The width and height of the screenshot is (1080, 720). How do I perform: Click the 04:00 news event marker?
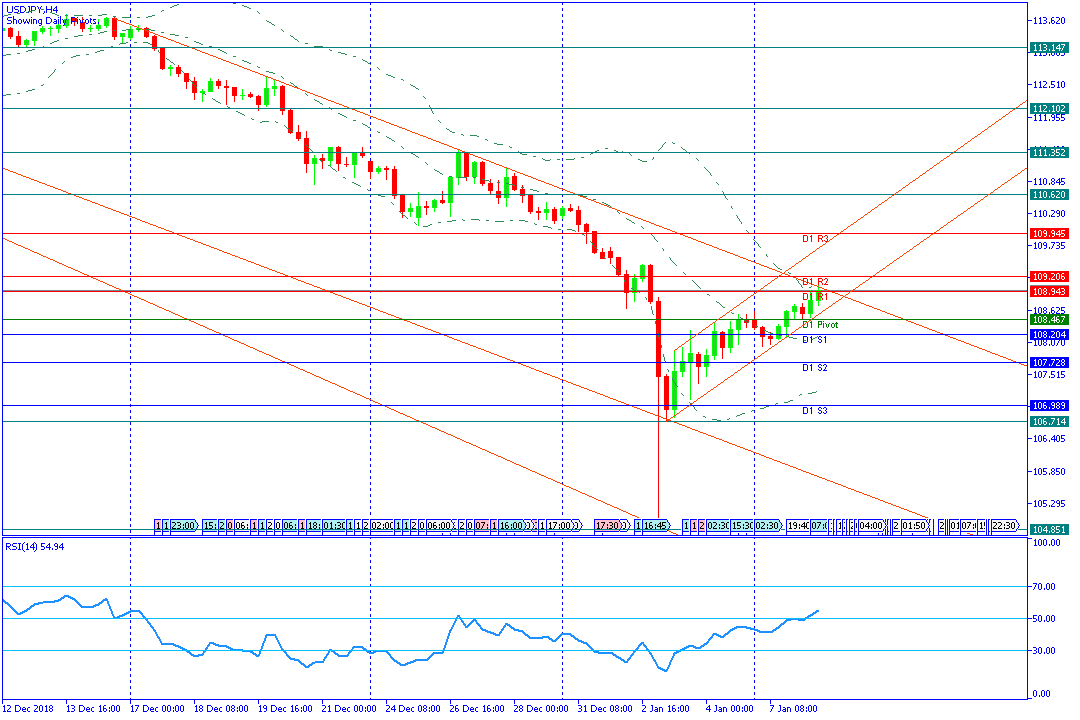(x=871, y=526)
